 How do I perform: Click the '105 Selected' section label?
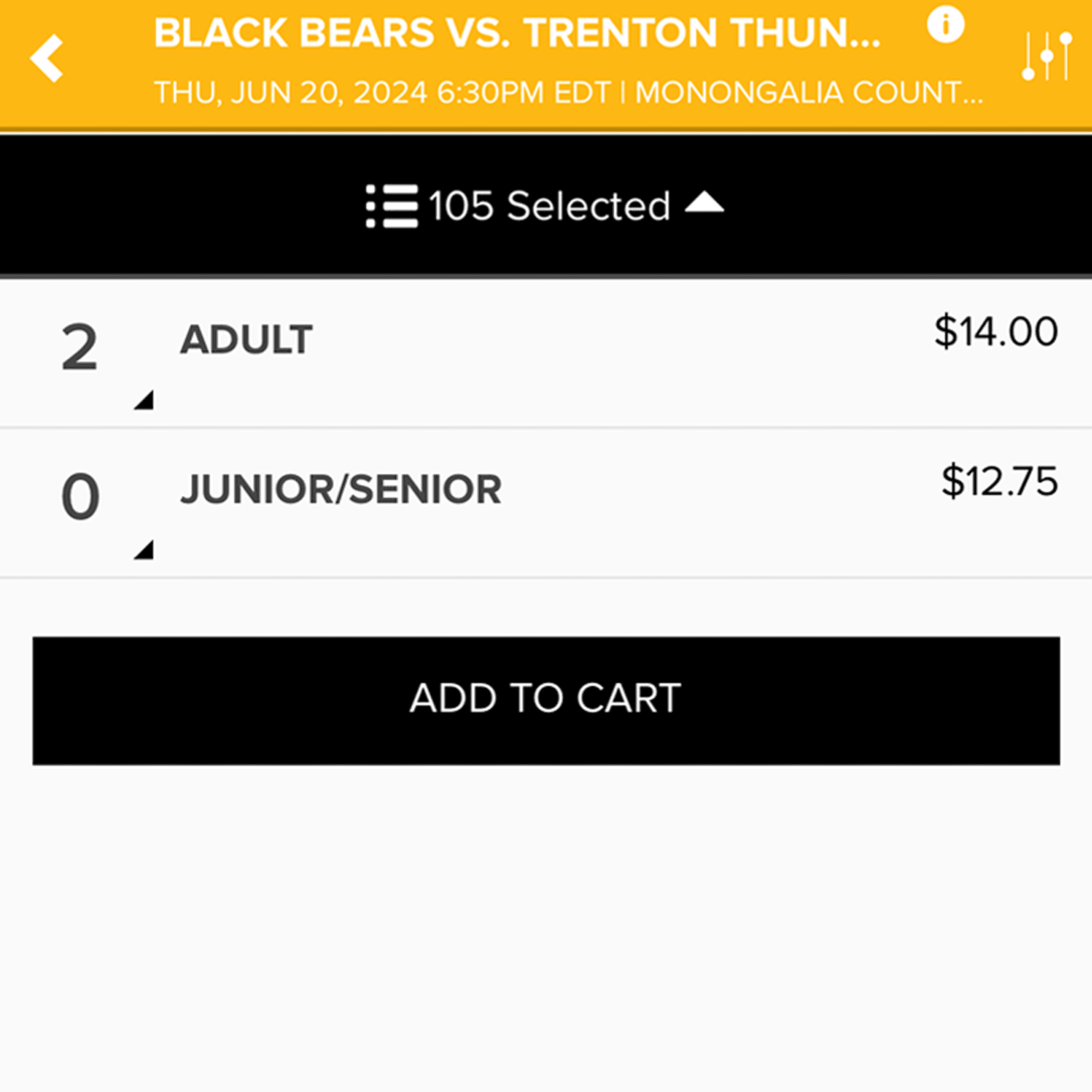(x=549, y=206)
